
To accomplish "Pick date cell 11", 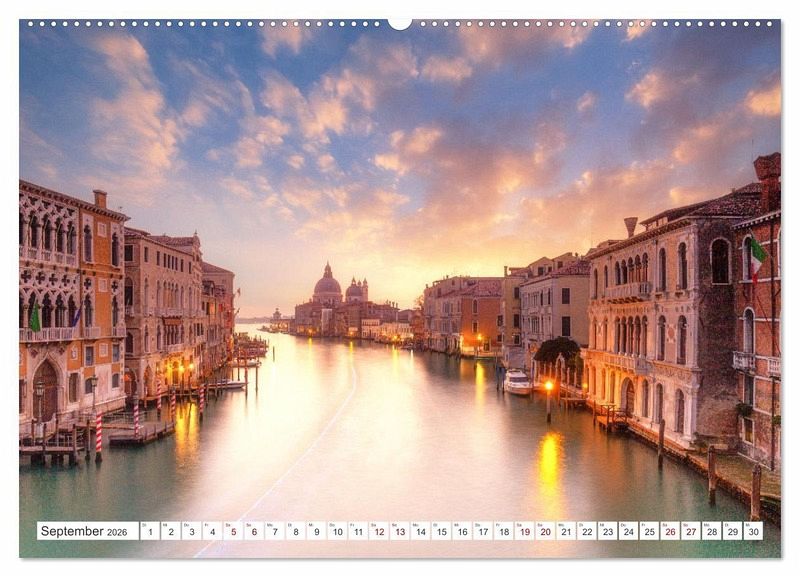I will click(358, 531).
